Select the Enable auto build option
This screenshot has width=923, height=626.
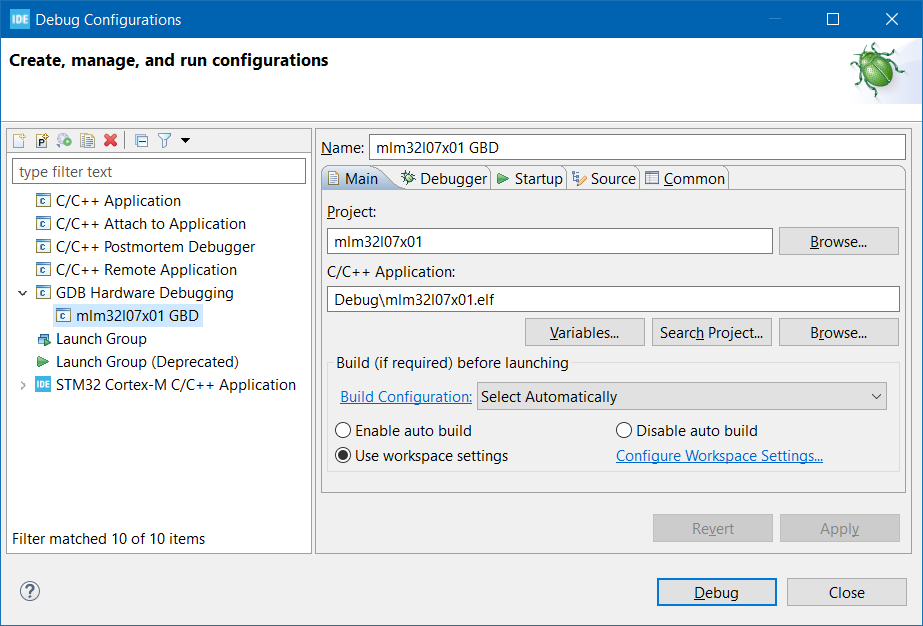pyautogui.click(x=343, y=431)
